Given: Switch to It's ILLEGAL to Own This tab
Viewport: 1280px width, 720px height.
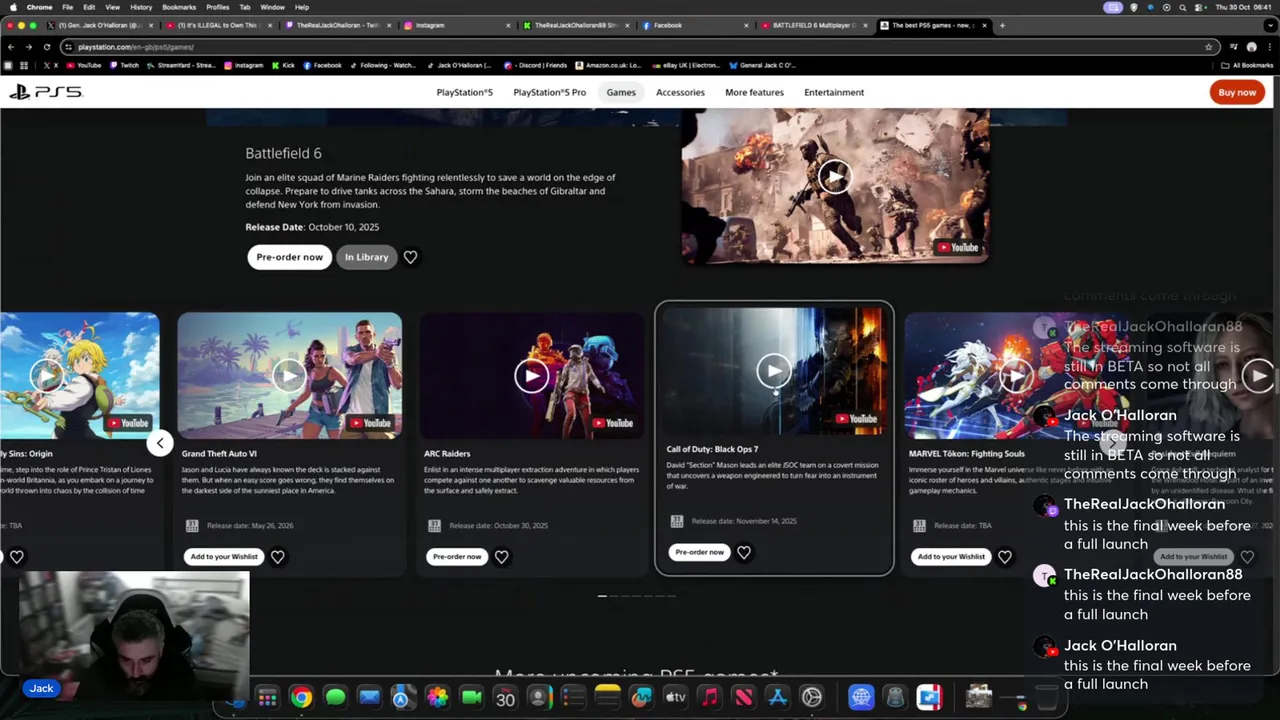Looking at the screenshot, I should coord(219,25).
